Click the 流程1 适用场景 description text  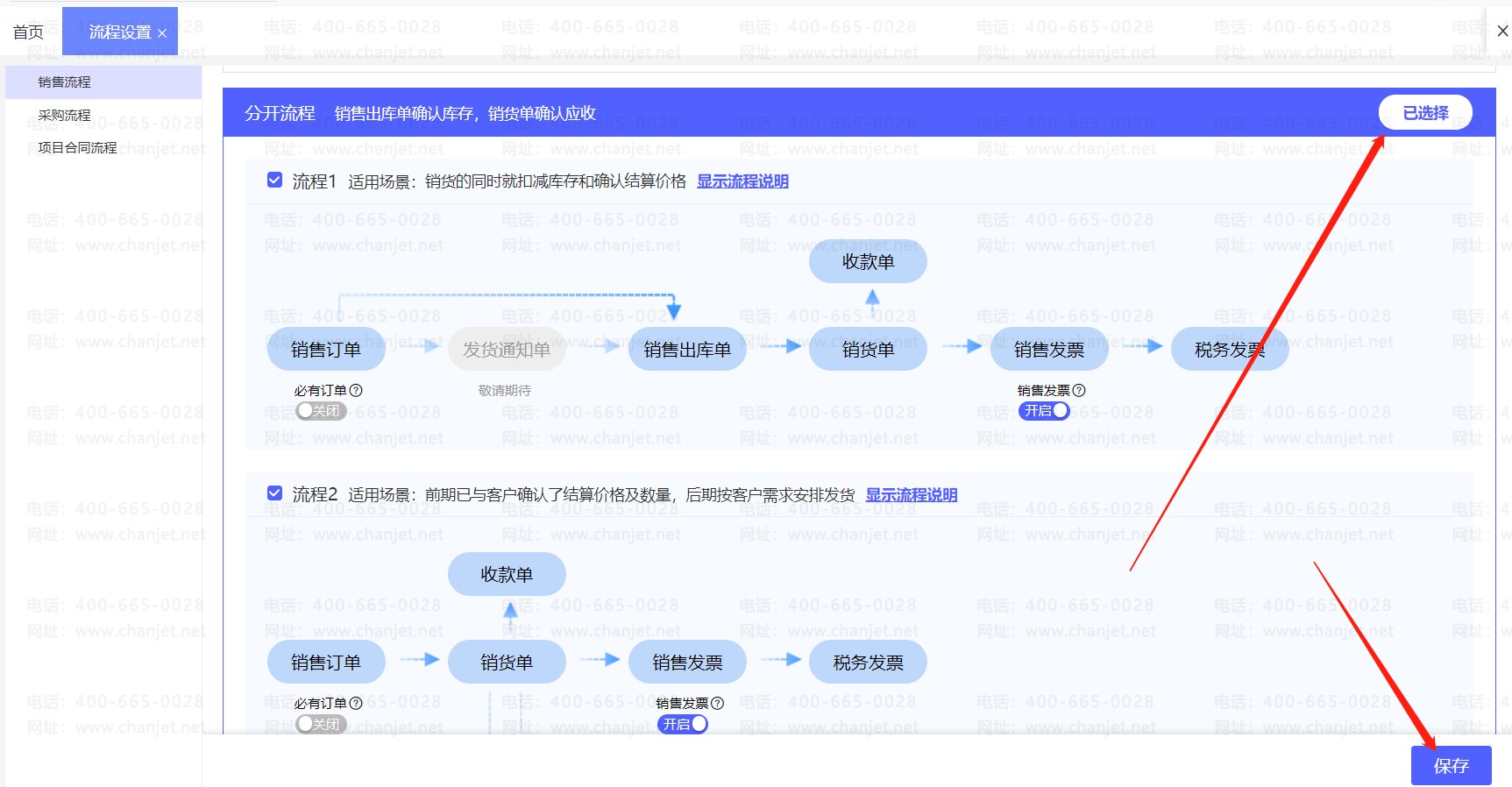[517, 181]
